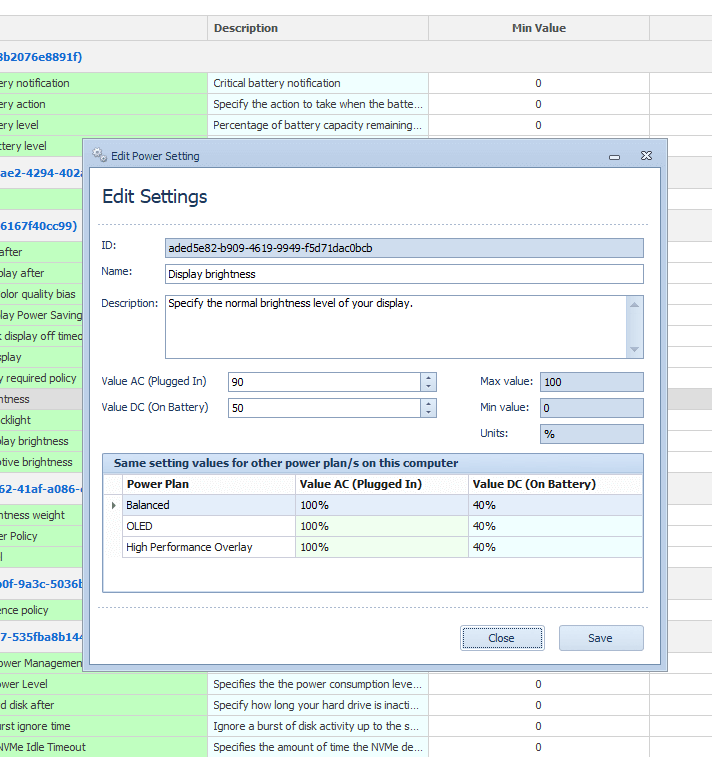Select the 'lay brightness' setting row
Image resolution: width=712 pixels, height=757 pixels.
(41, 441)
